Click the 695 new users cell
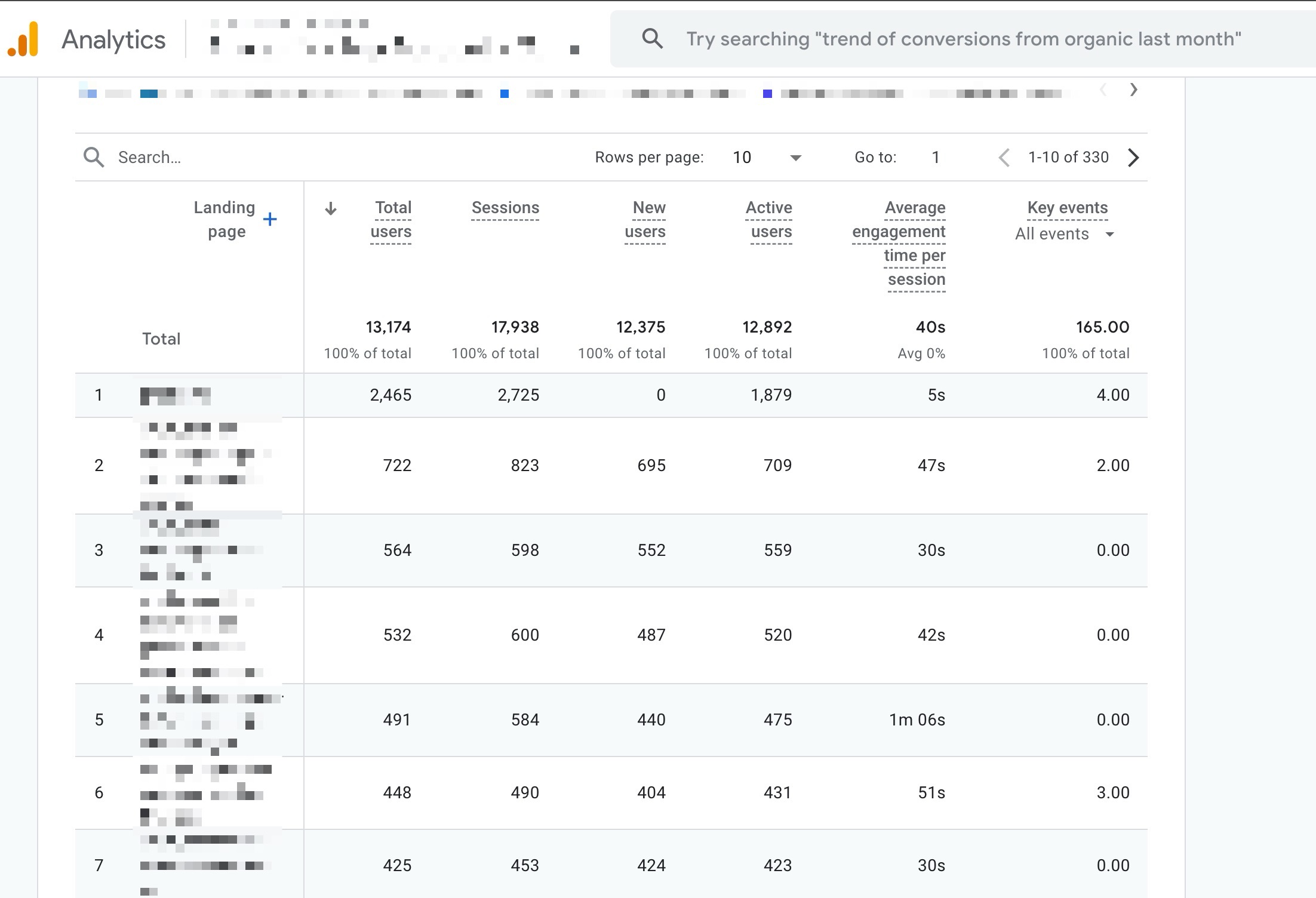 tap(651, 466)
